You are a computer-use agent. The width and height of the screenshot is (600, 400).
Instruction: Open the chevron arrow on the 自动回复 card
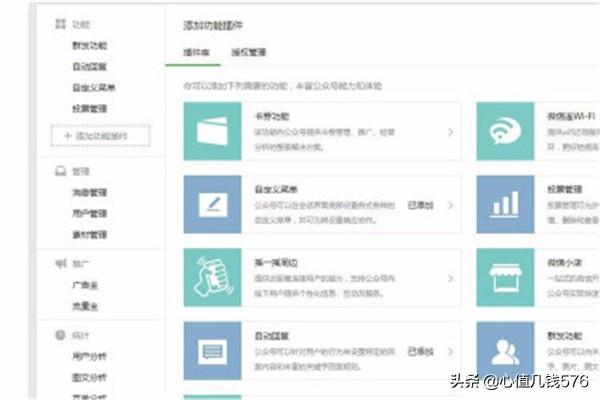(451, 351)
